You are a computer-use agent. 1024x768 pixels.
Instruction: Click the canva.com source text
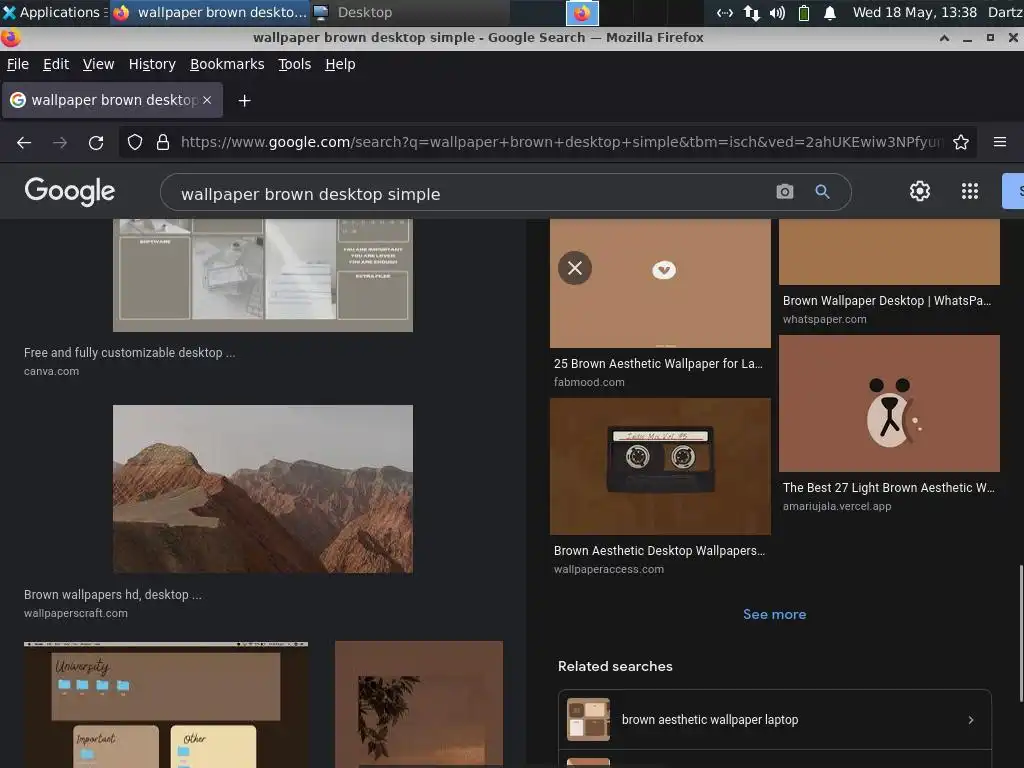click(x=51, y=371)
